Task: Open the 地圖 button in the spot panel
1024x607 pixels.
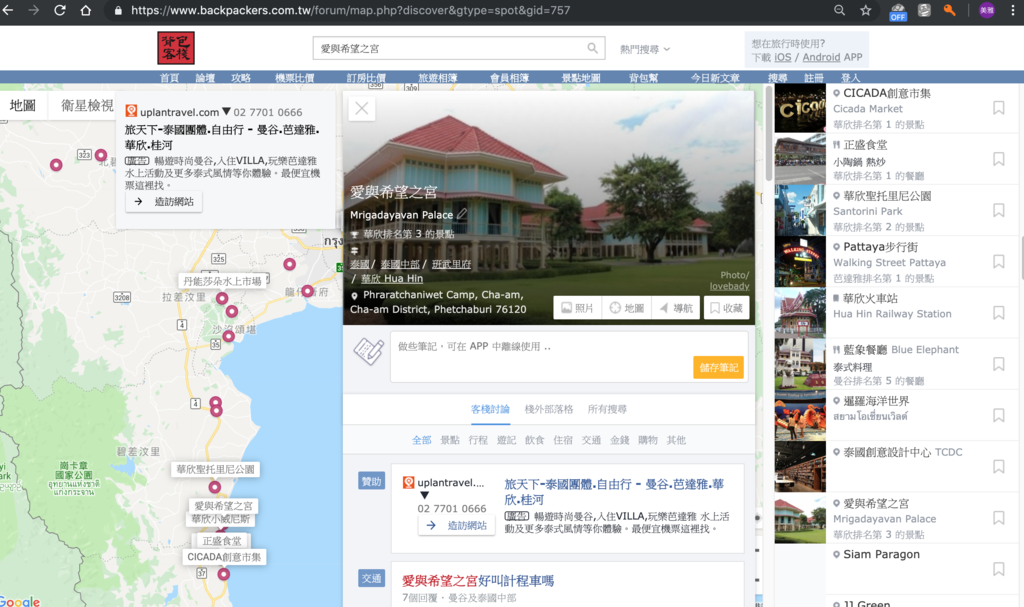Action: [x=626, y=308]
